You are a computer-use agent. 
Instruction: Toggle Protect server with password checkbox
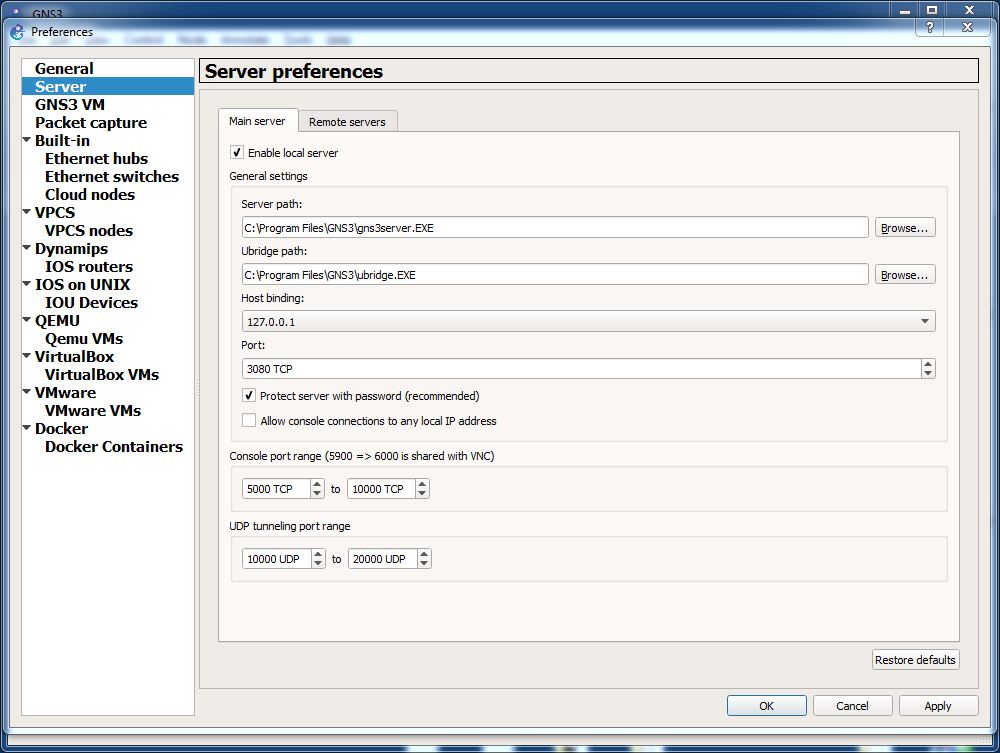click(249, 395)
